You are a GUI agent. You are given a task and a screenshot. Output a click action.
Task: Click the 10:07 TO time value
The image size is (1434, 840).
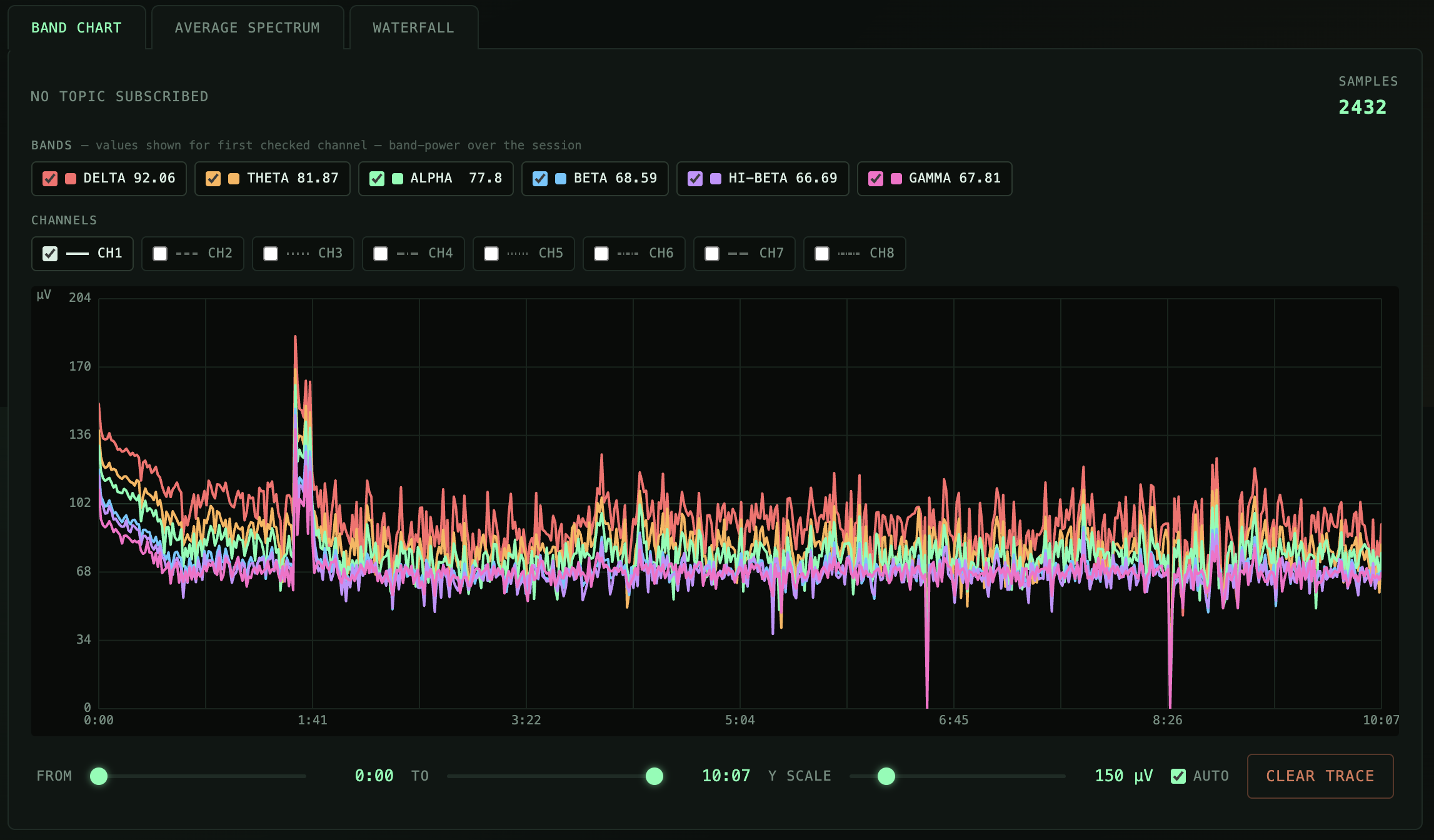click(726, 776)
